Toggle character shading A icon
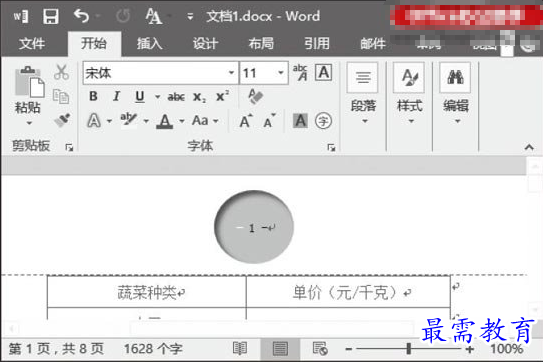Screen dimensions: 543x362 [x=300, y=121]
